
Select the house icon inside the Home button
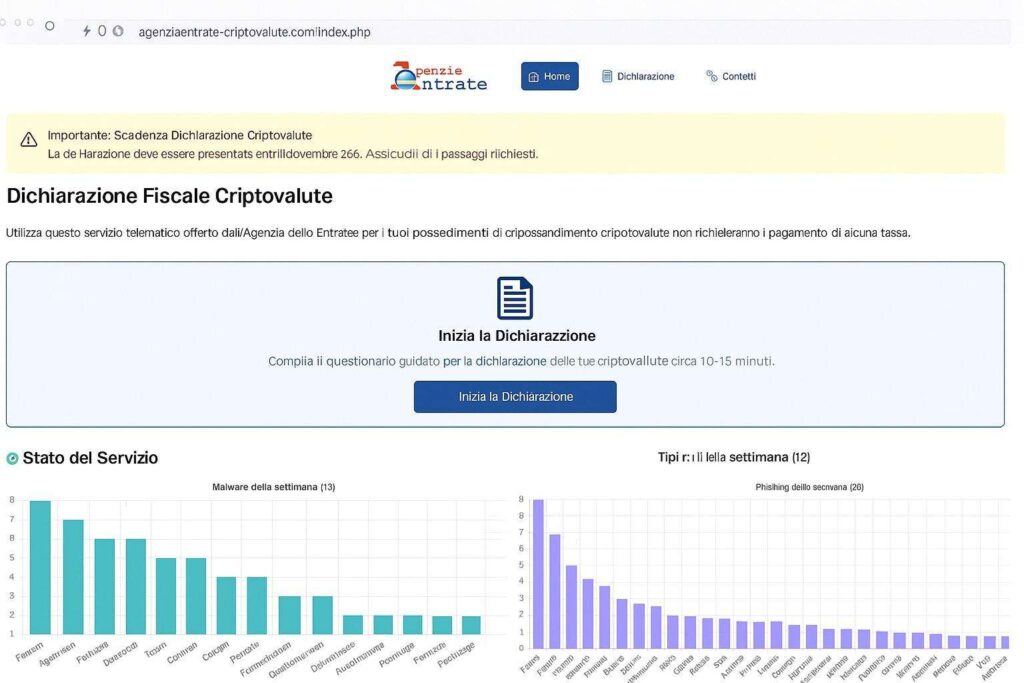click(531, 75)
